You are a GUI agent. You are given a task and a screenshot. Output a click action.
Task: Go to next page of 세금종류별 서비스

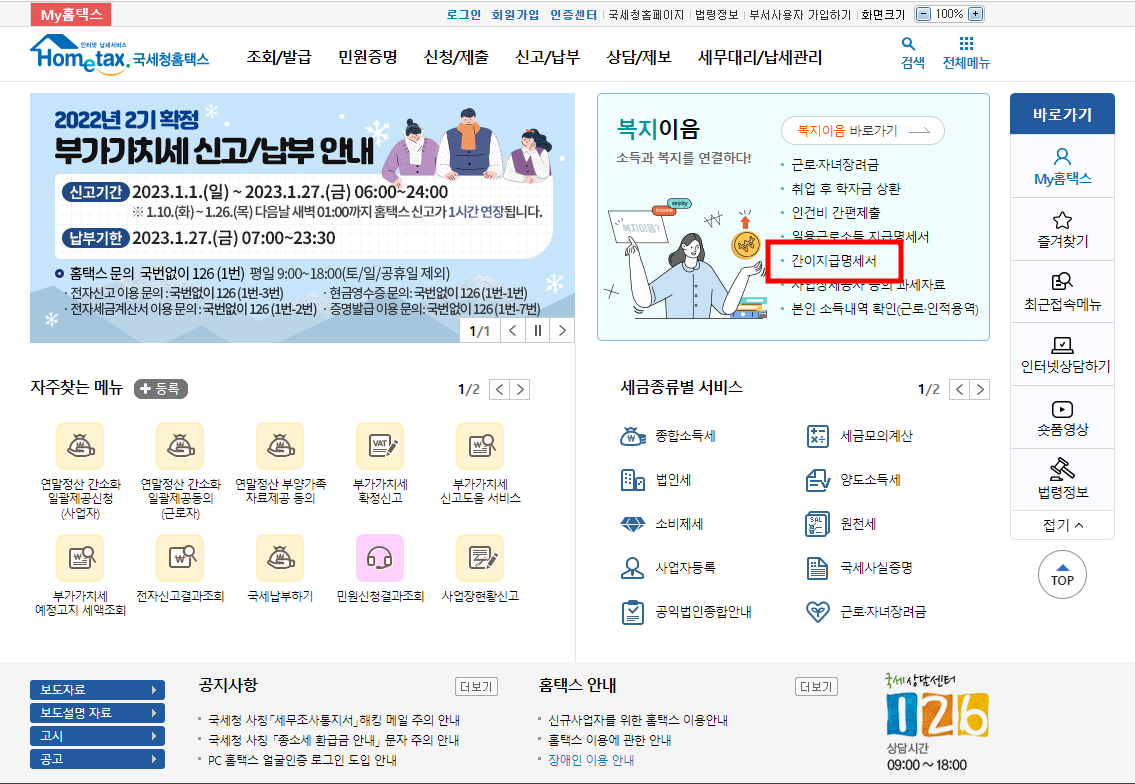pos(980,389)
